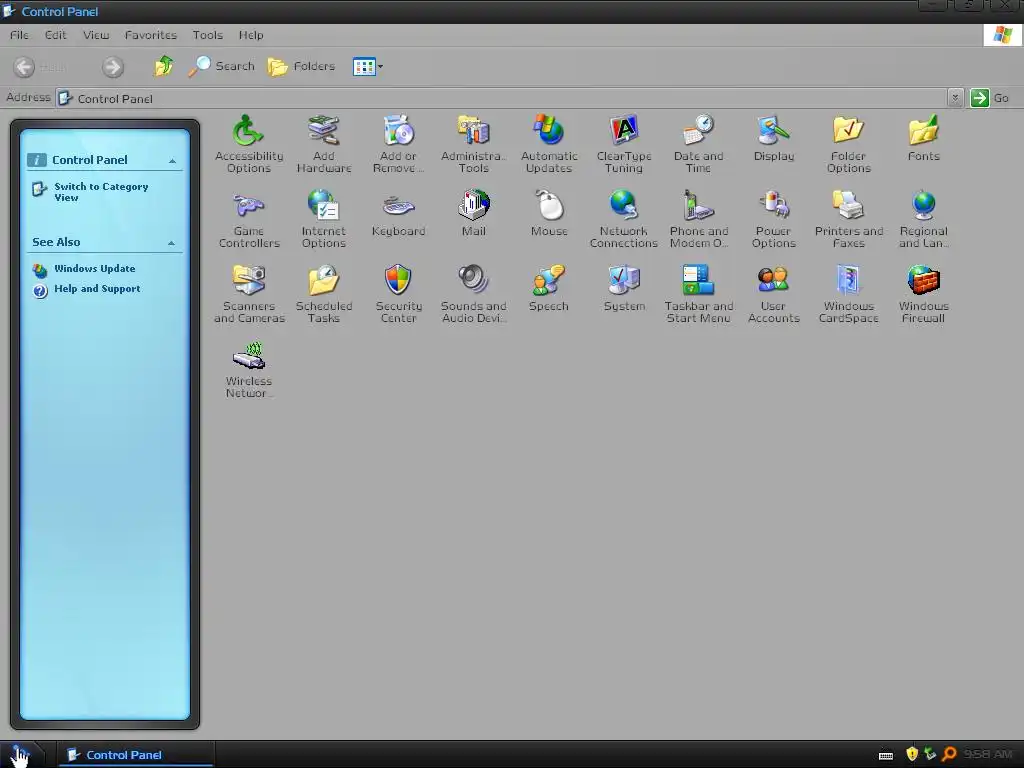Open Mouse settings
1024x768 pixels.
point(549,214)
